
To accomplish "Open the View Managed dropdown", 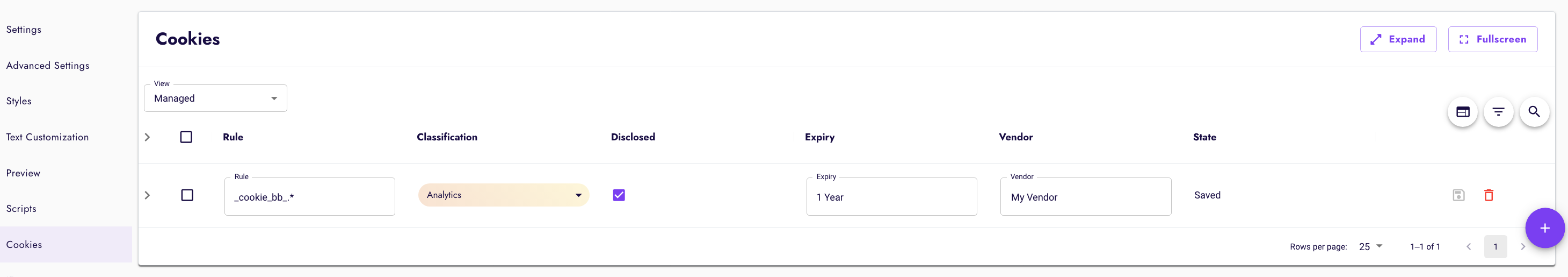I will 215,98.
